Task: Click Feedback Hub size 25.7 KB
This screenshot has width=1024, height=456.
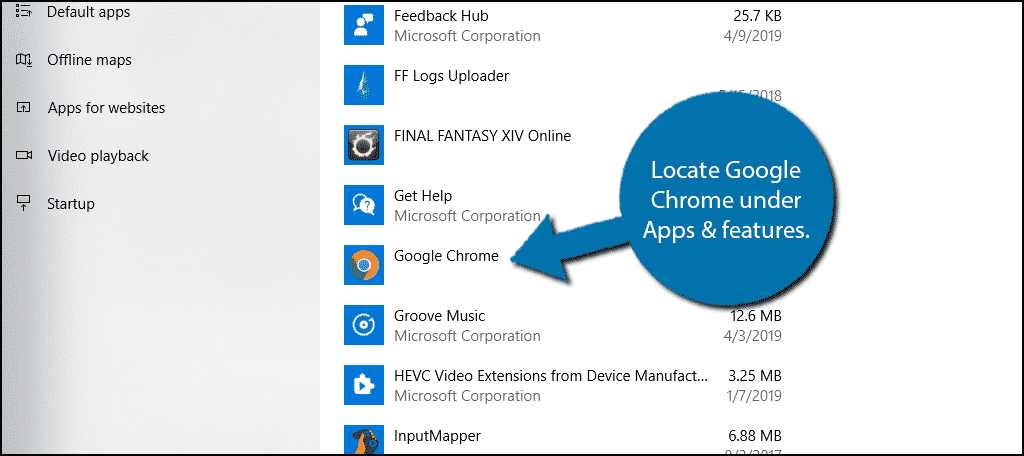Action: [x=756, y=15]
